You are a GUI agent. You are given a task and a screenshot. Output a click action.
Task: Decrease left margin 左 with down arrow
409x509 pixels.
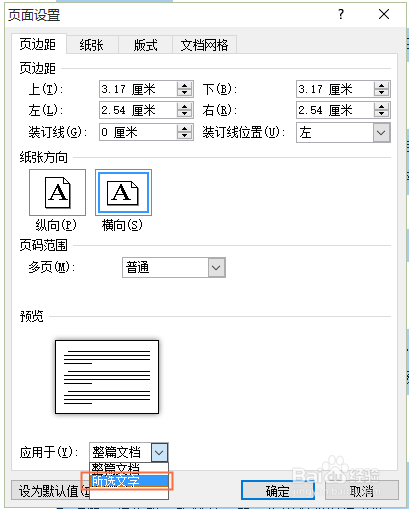point(184,114)
